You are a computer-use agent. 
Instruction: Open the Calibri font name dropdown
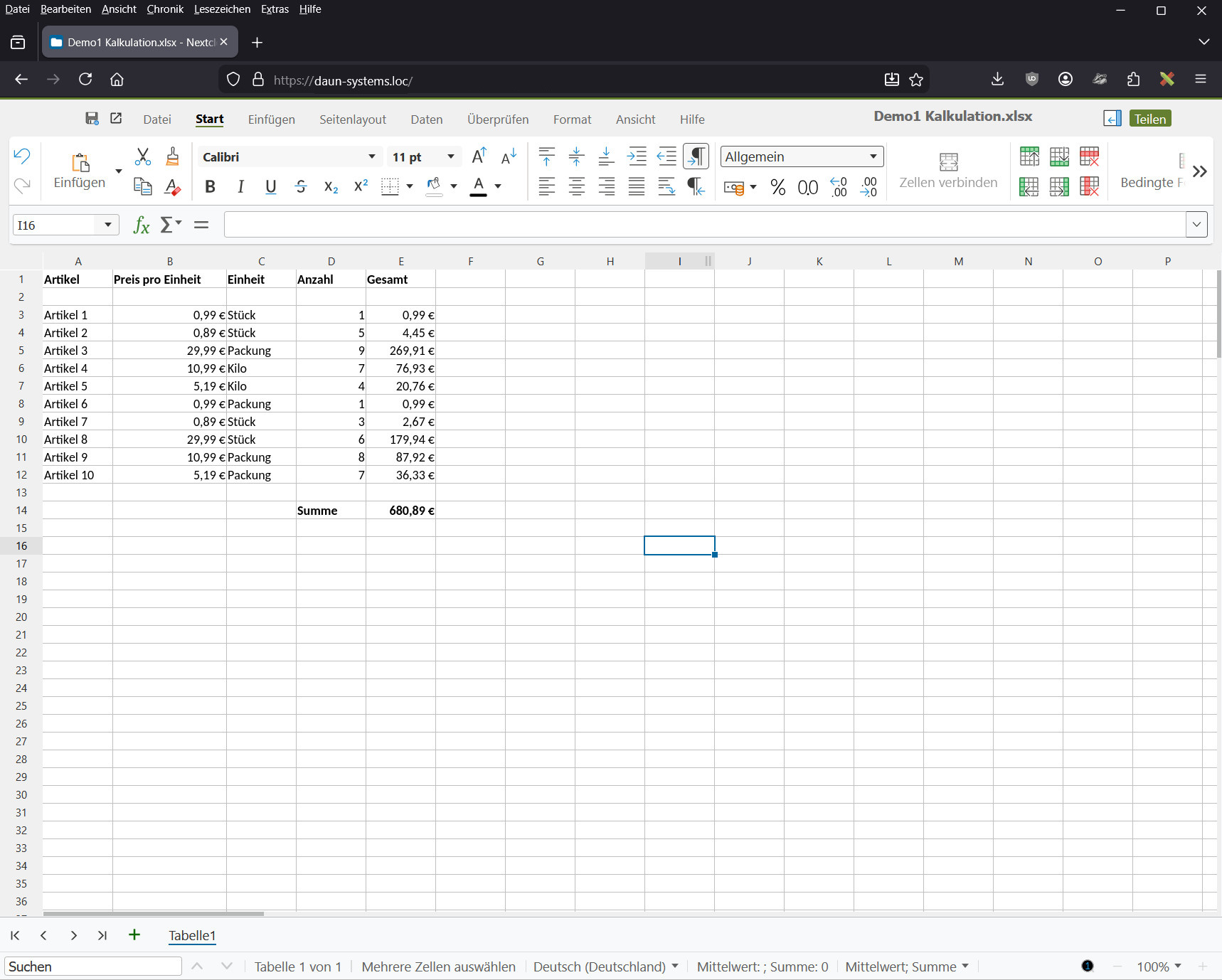coord(371,156)
